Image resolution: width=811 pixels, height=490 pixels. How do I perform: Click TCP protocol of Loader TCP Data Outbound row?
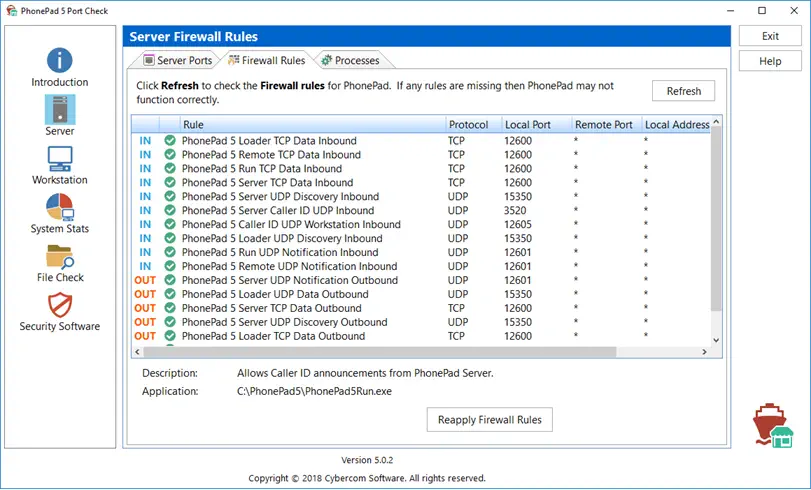[x=456, y=336]
